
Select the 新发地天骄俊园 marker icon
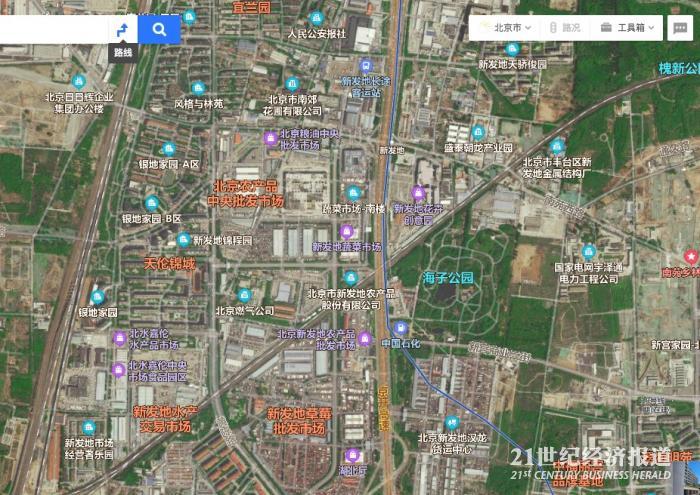[512, 49]
